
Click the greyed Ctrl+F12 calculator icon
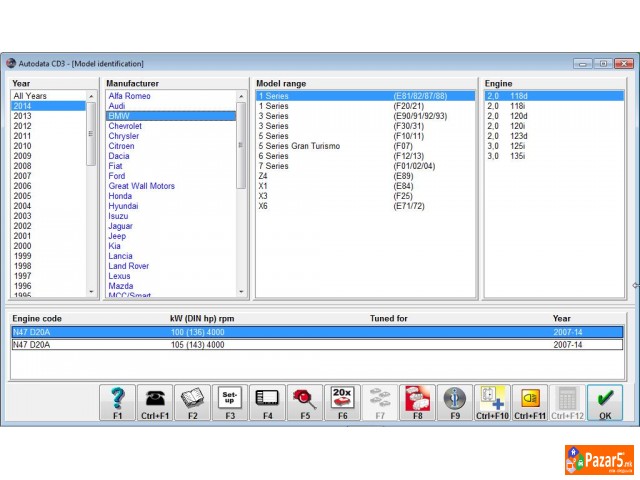point(567,403)
